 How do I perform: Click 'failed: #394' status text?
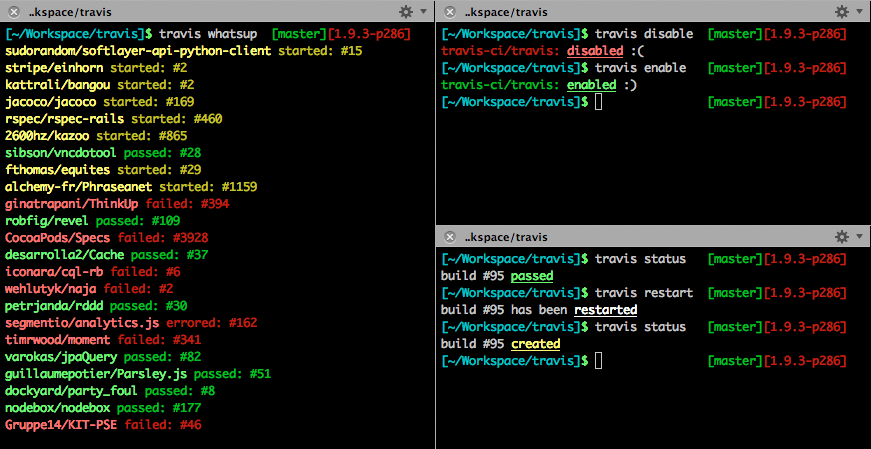(187, 204)
